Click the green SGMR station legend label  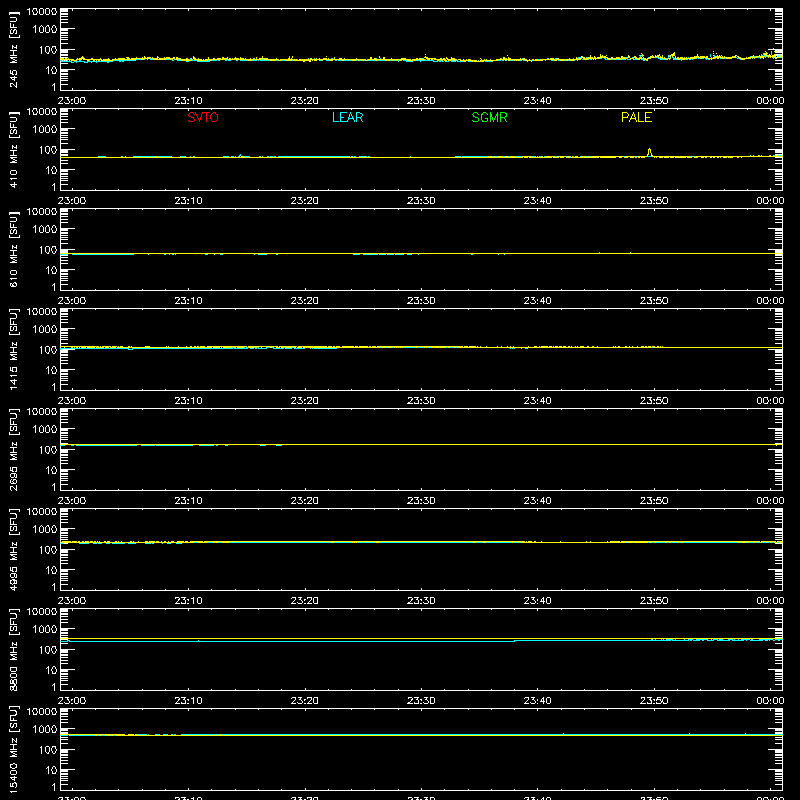489,117
